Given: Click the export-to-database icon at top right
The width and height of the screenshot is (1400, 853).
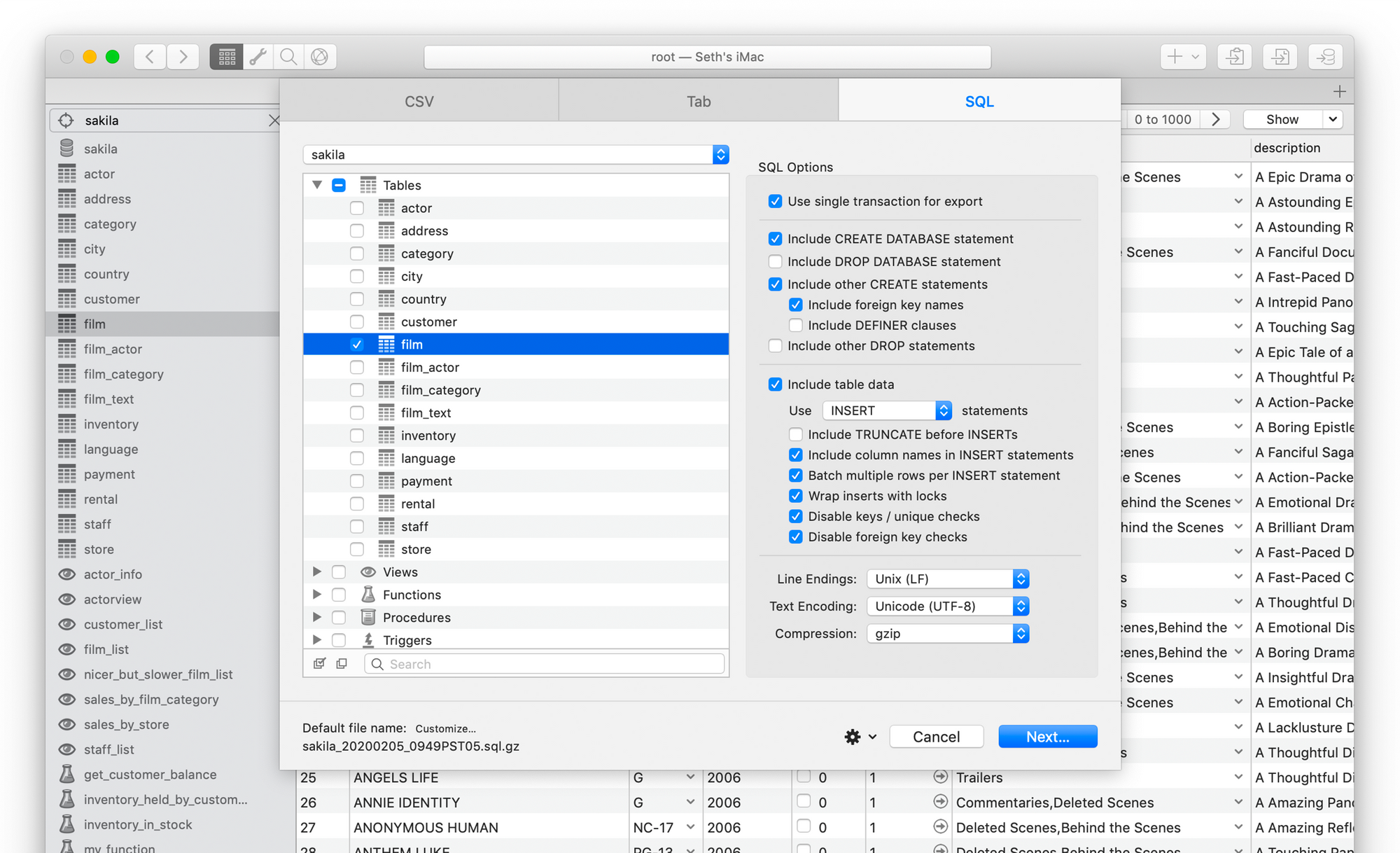Looking at the screenshot, I should tap(1325, 57).
